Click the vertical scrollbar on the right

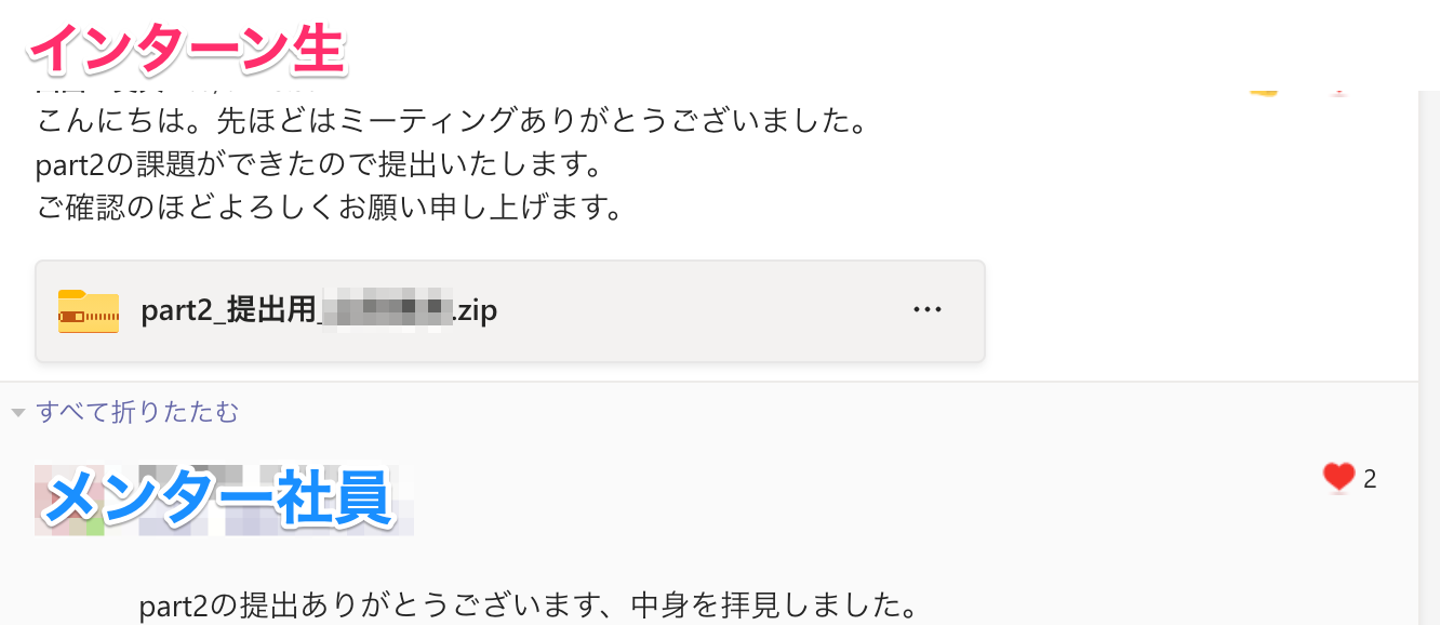tap(1429, 350)
